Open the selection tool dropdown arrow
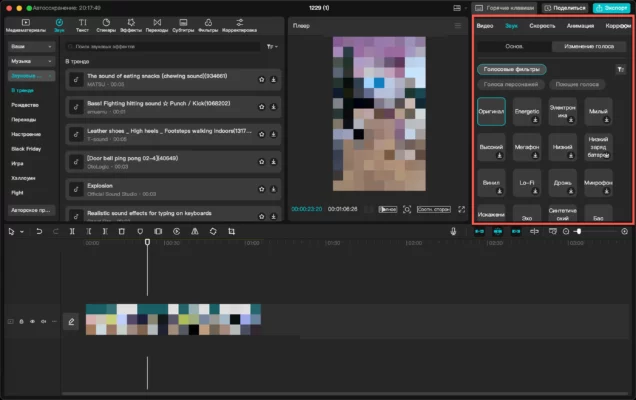 pos(22,232)
